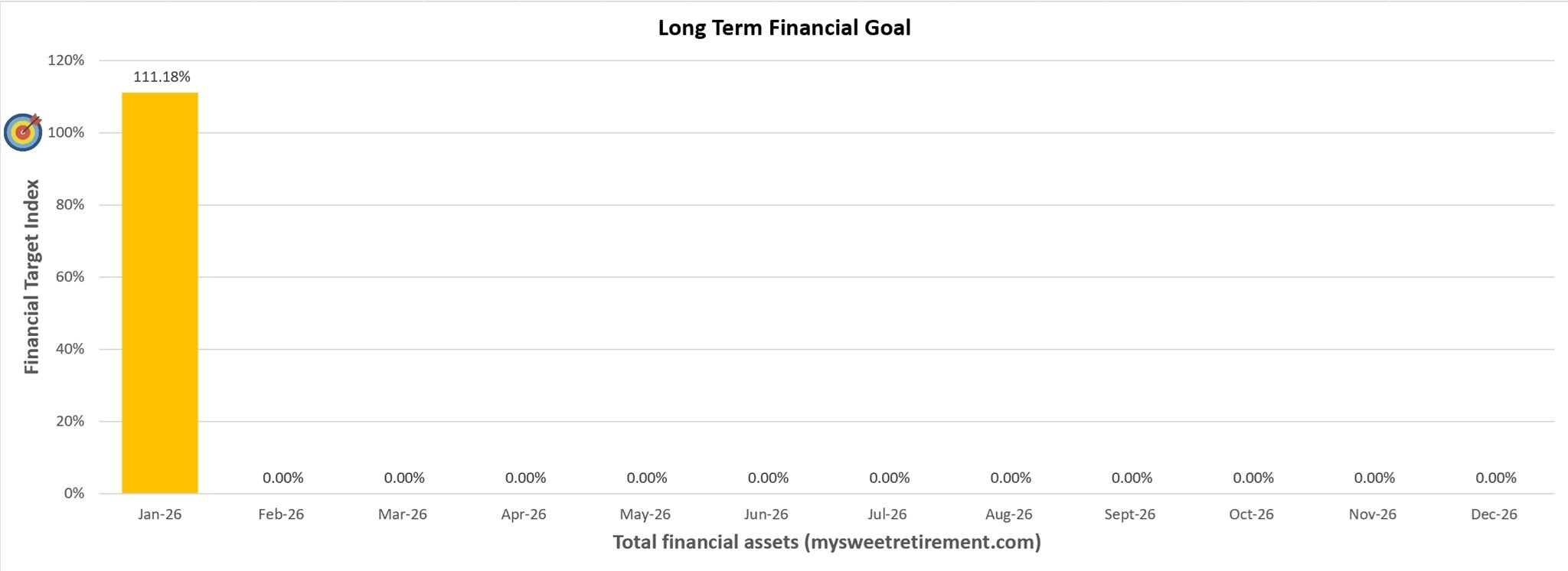This screenshot has width=1568, height=571.
Task: Click the 0.00% label above Nov-26
Action: (1374, 478)
